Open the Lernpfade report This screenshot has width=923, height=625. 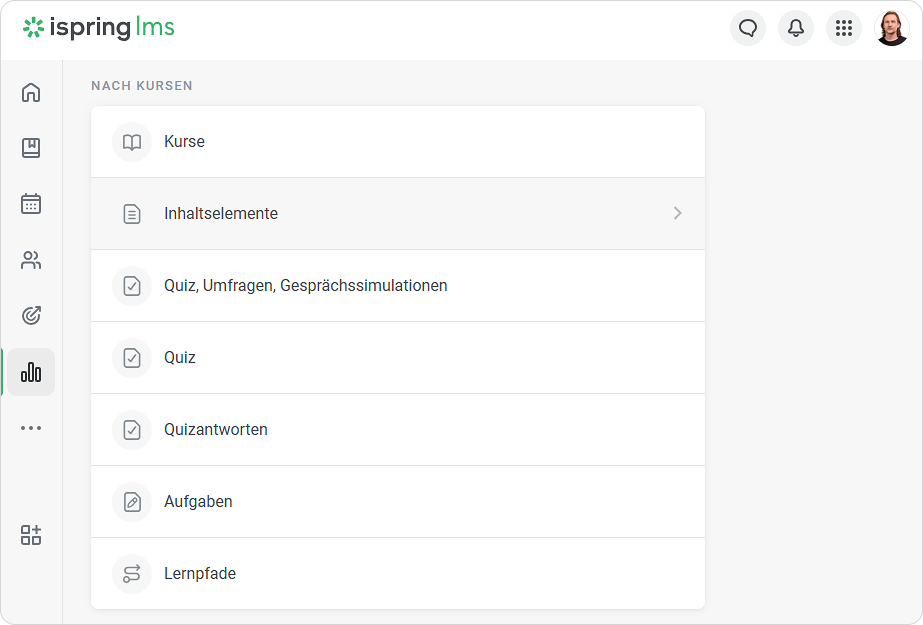[x=398, y=574]
